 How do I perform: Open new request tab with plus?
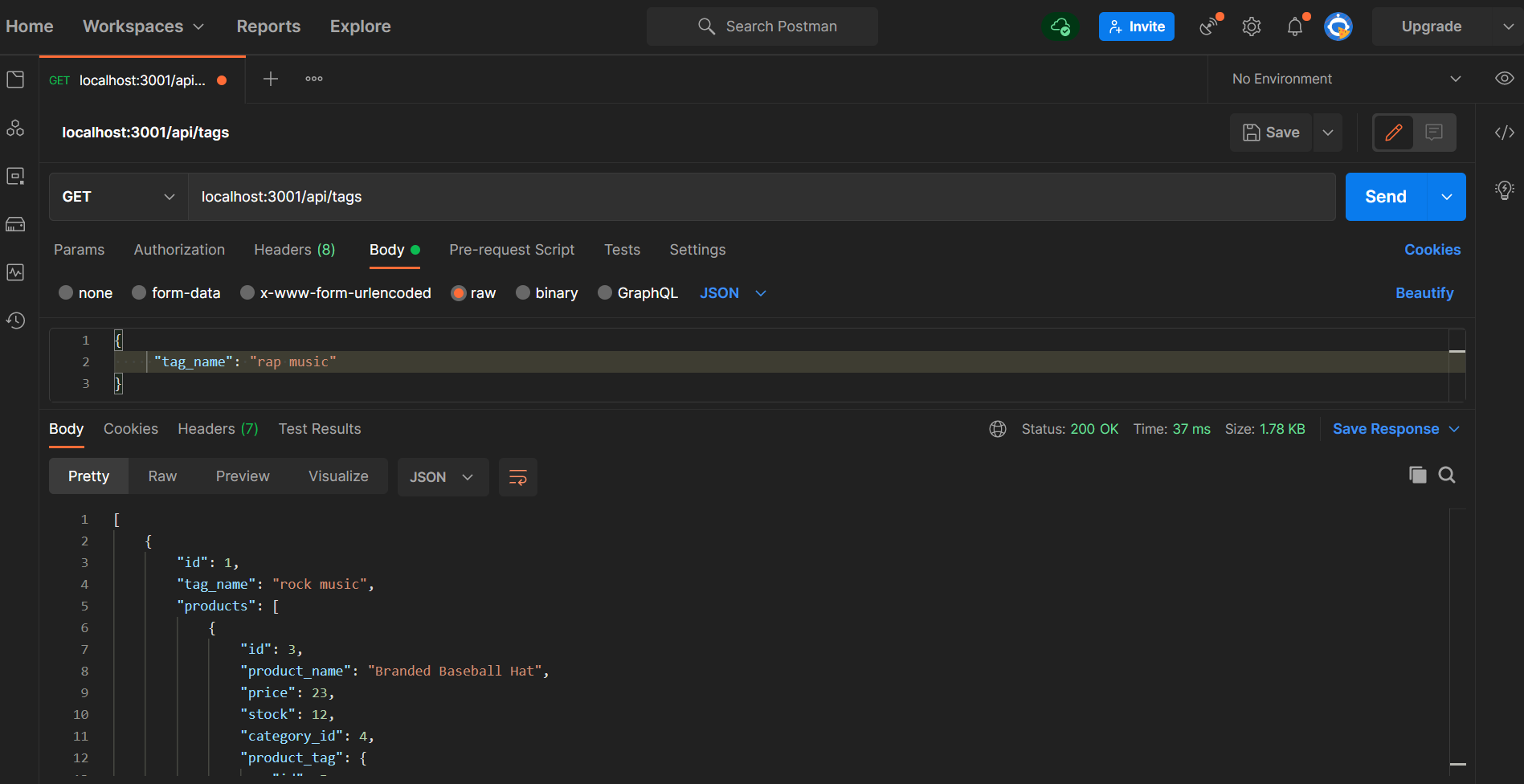271,79
